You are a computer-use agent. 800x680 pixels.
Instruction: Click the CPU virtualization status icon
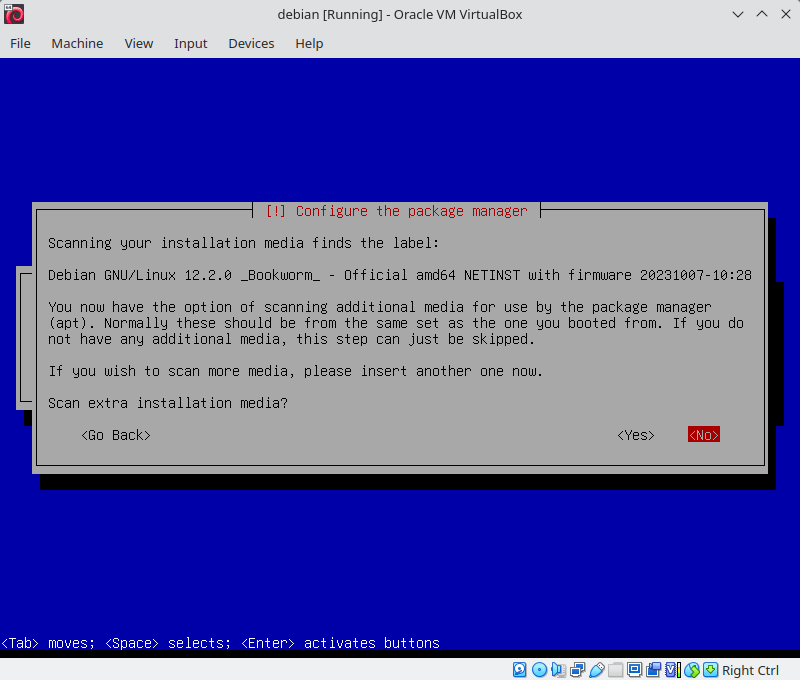[673, 670]
